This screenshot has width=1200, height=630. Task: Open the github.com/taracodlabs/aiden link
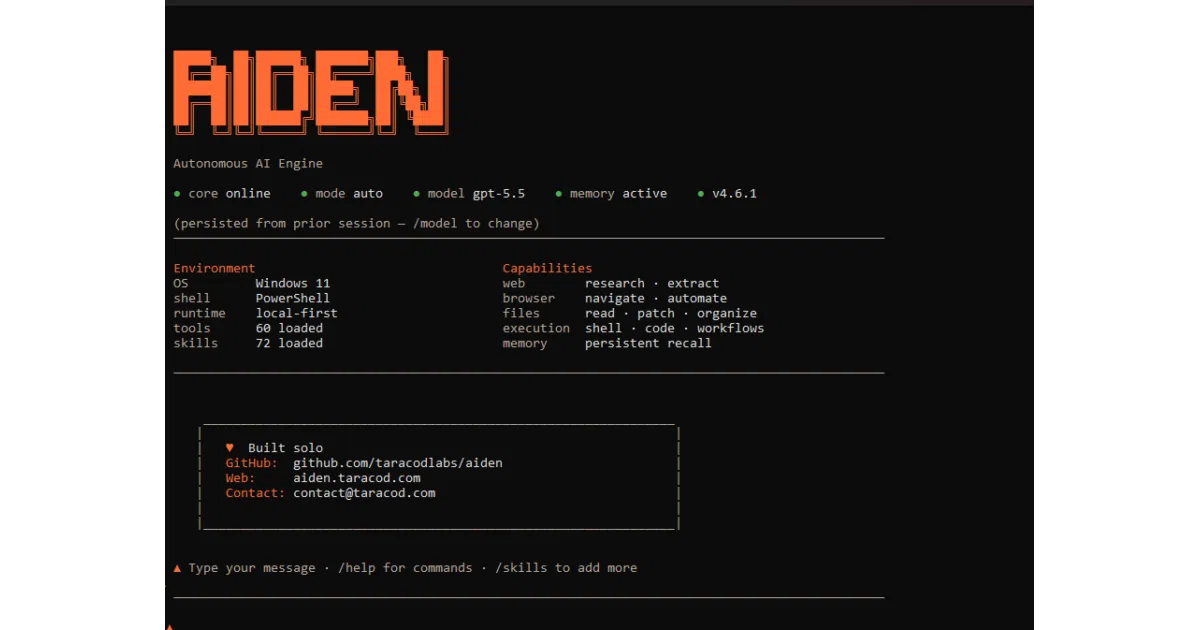coord(398,463)
